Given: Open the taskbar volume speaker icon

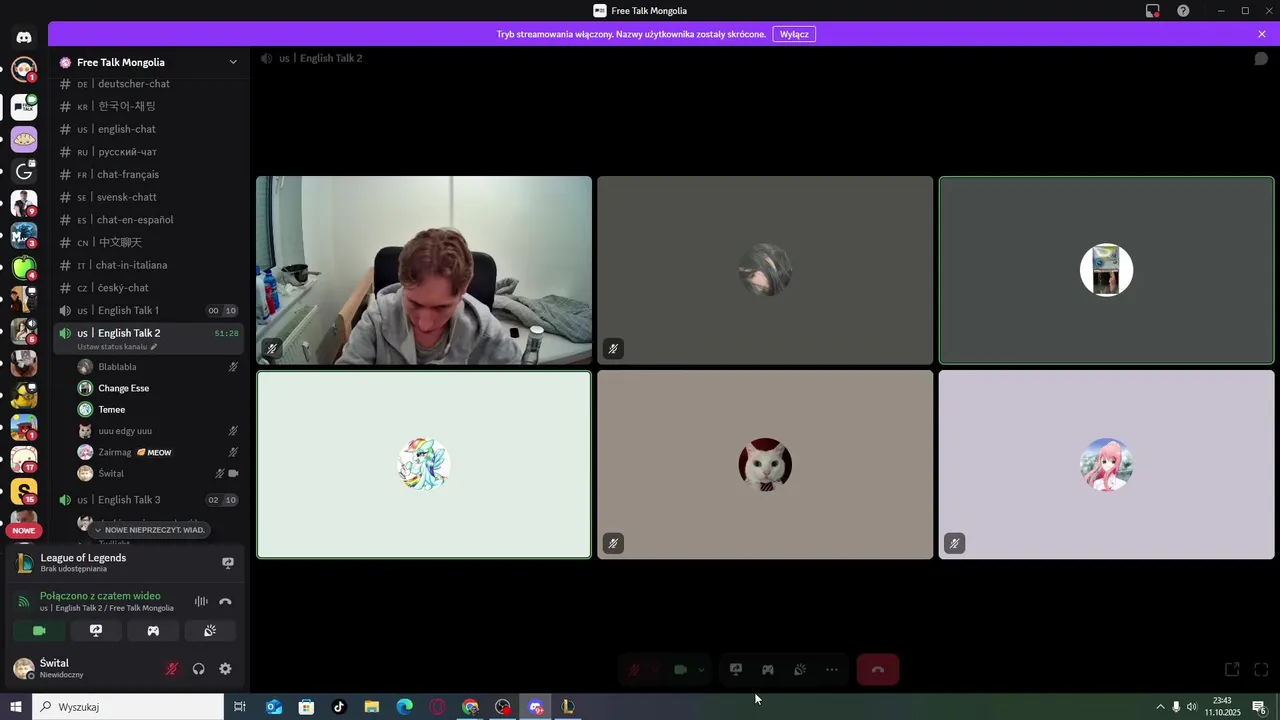Looking at the screenshot, I should coord(1192,707).
